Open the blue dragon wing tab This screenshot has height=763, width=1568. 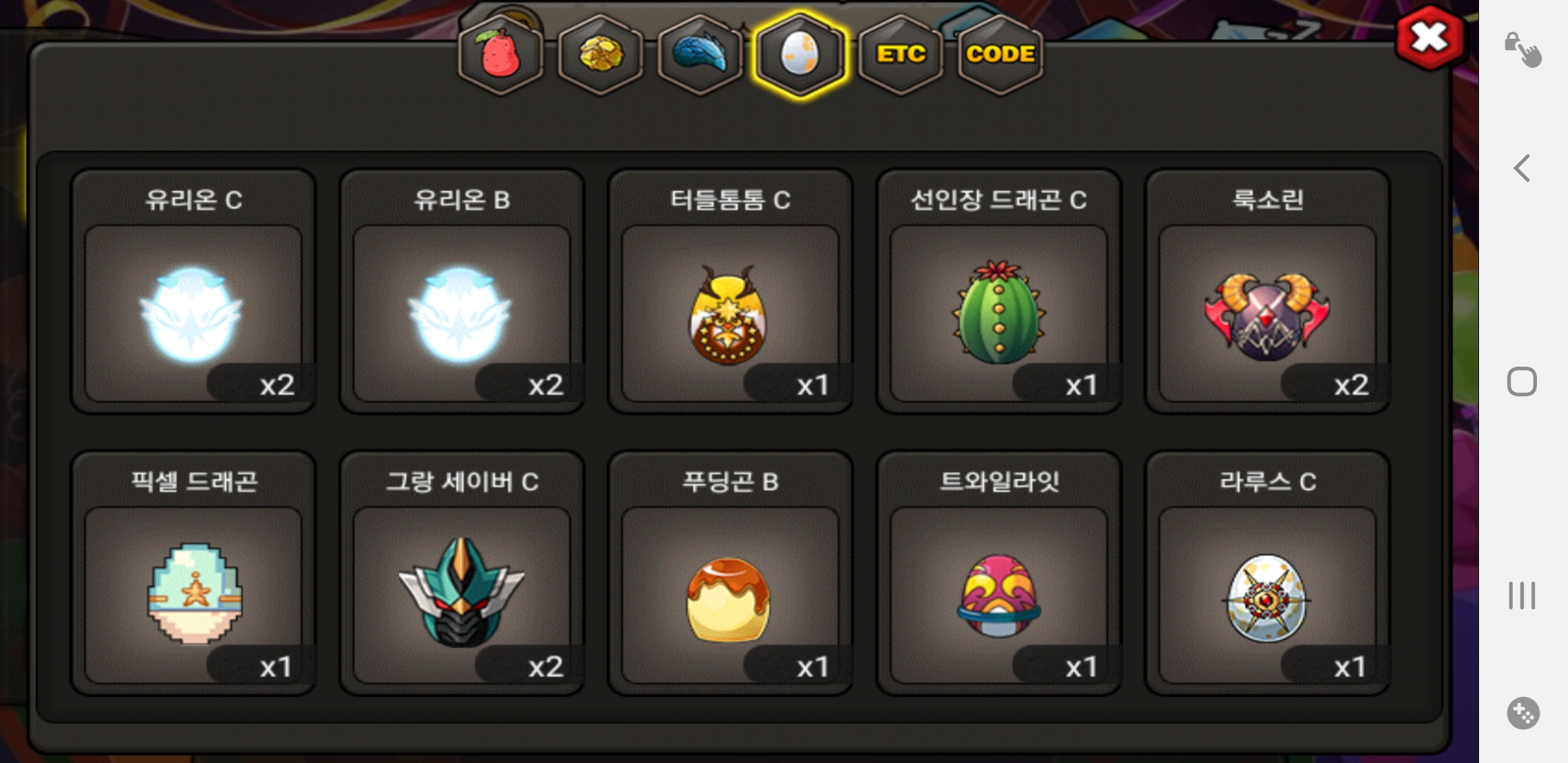click(700, 55)
